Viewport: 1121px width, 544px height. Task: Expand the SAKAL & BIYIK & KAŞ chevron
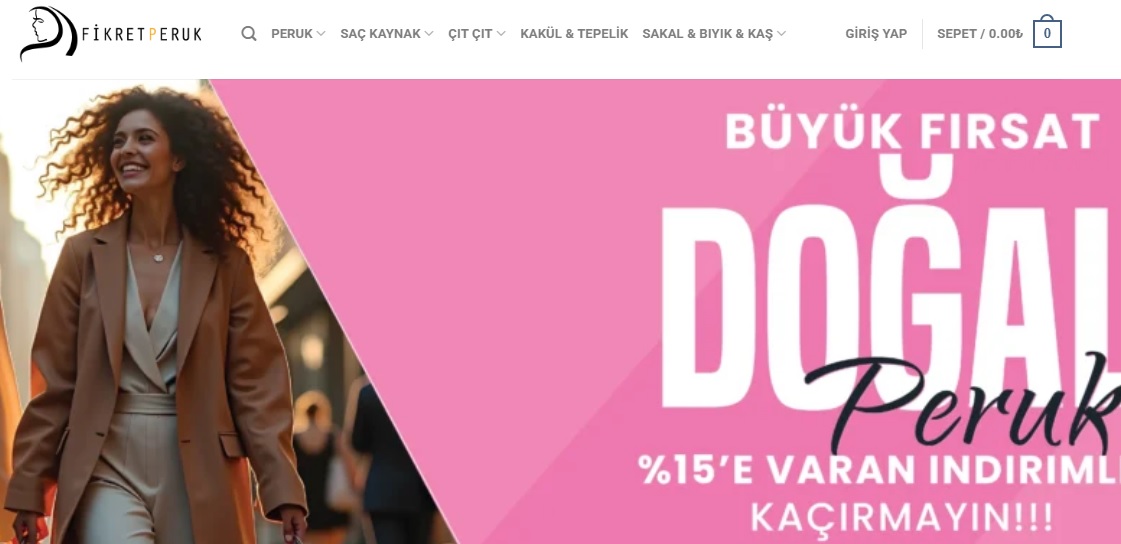click(x=781, y=34)
